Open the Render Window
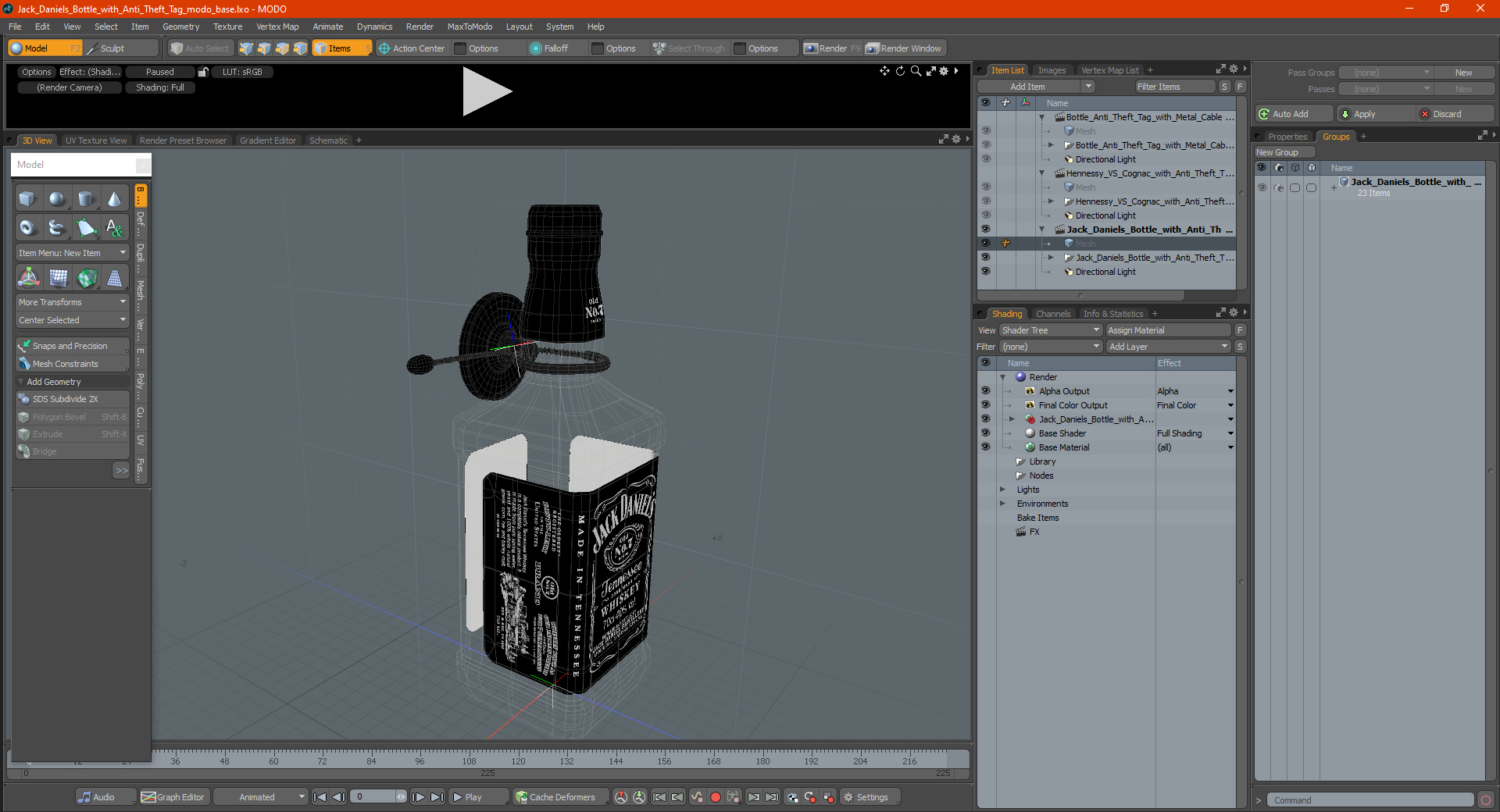This screenshot has height=812, width=1500. [904, 48]
